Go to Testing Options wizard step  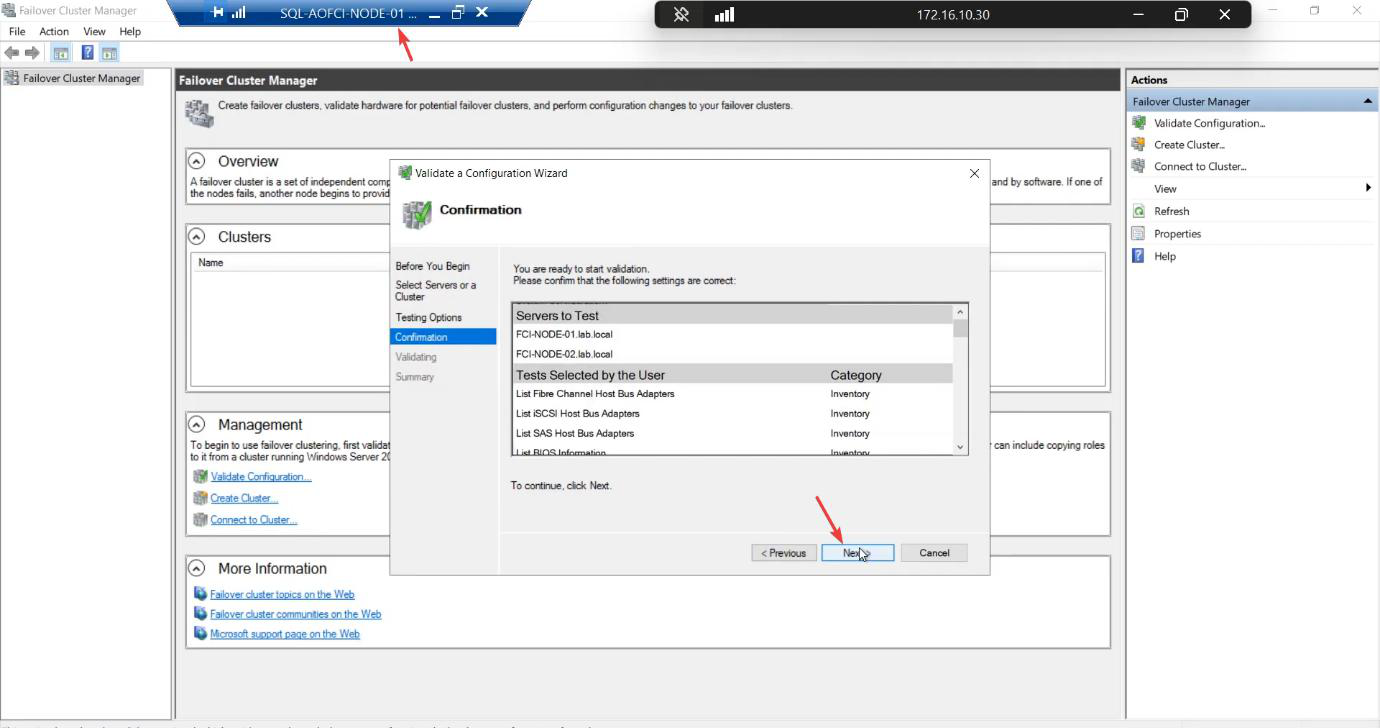click(x=428, y=317)
